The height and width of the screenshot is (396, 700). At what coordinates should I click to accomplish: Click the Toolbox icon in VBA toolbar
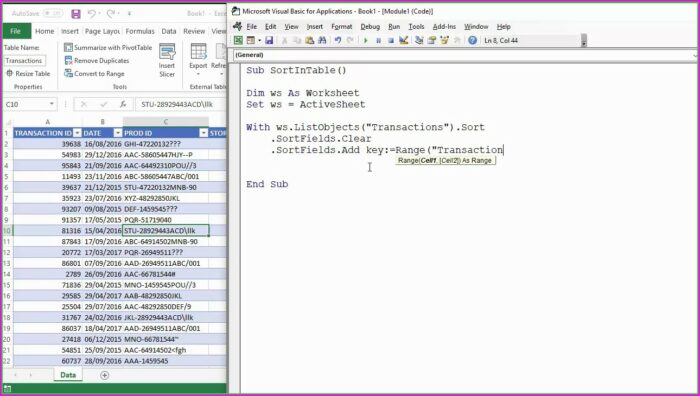click(457, 41)
